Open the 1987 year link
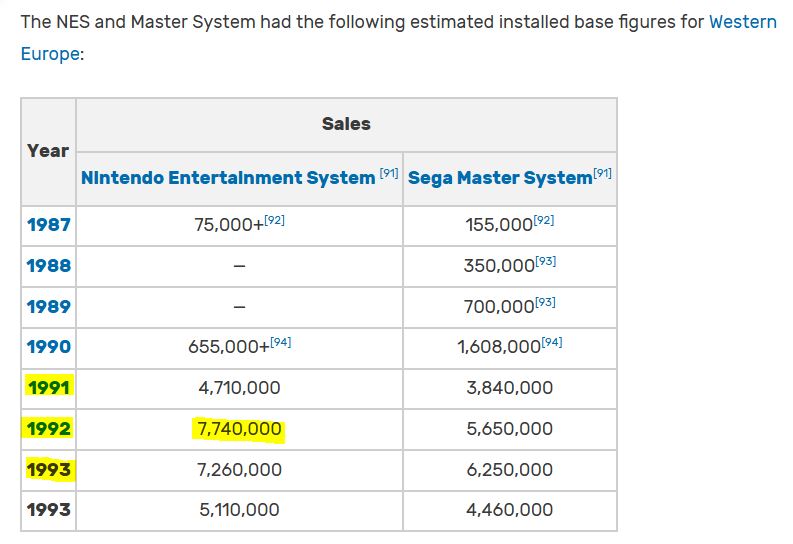The height and width of the screenshot is (544, 793). [x=49, y=224]
